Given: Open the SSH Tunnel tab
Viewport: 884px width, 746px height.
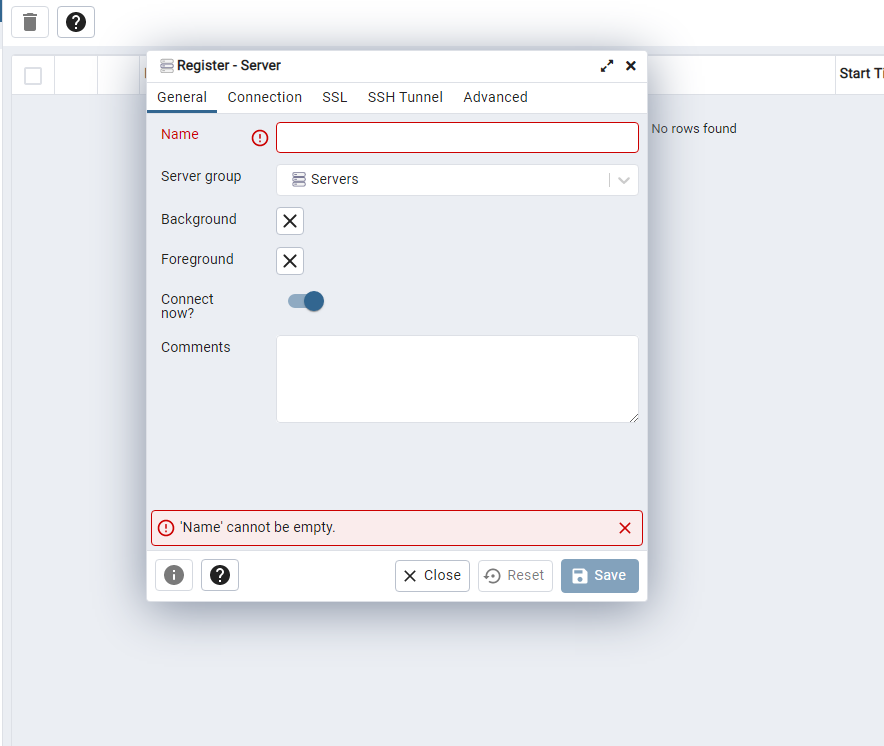Looking at the screenshot, I should tap(405, 97).
